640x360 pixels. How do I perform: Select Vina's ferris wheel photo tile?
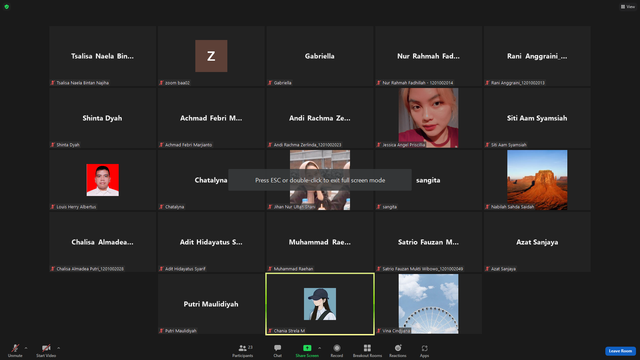click(428, 304)
